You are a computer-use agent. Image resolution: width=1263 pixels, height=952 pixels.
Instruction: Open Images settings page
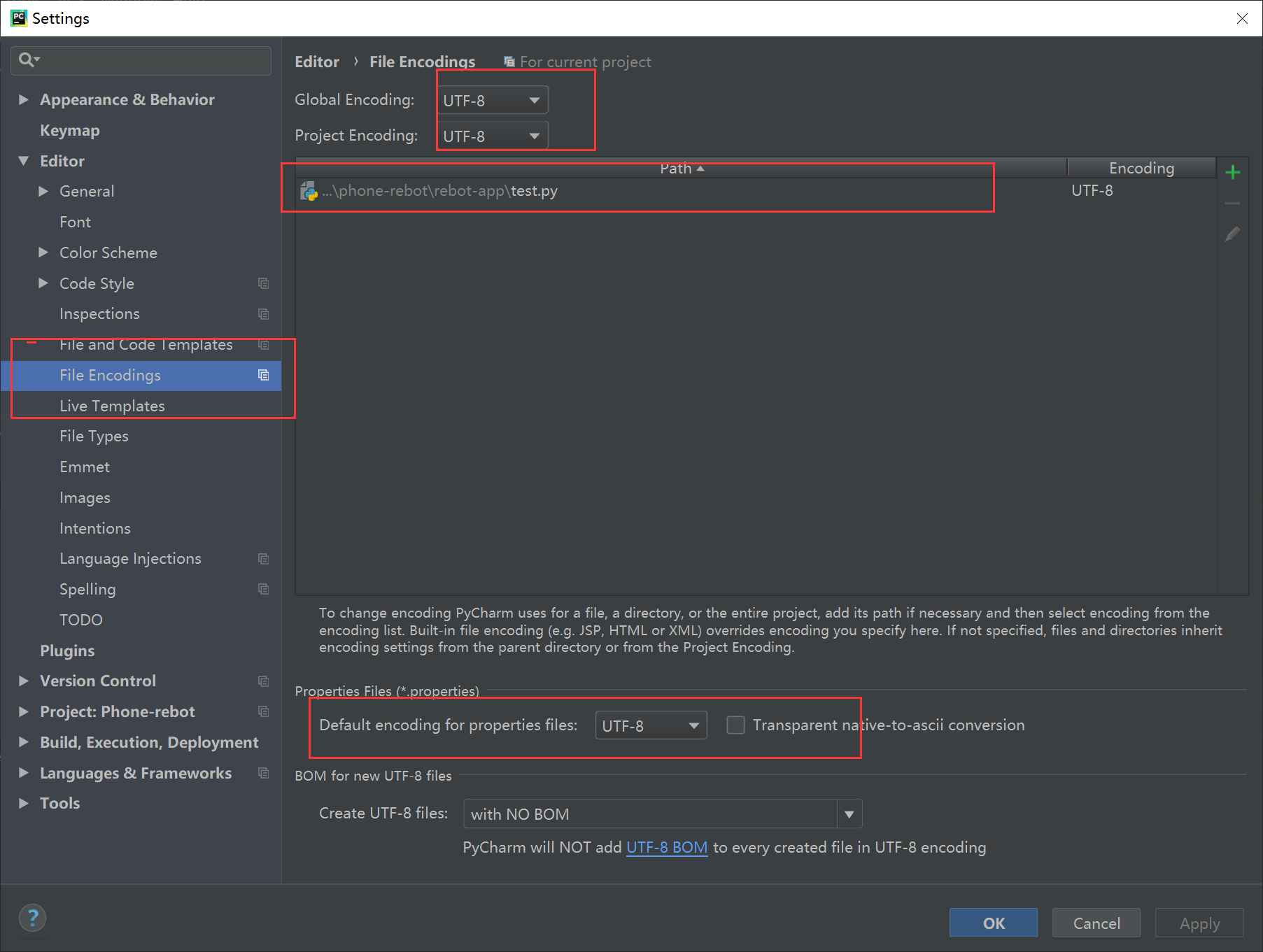pyautogui.click(x=85, y=498)
